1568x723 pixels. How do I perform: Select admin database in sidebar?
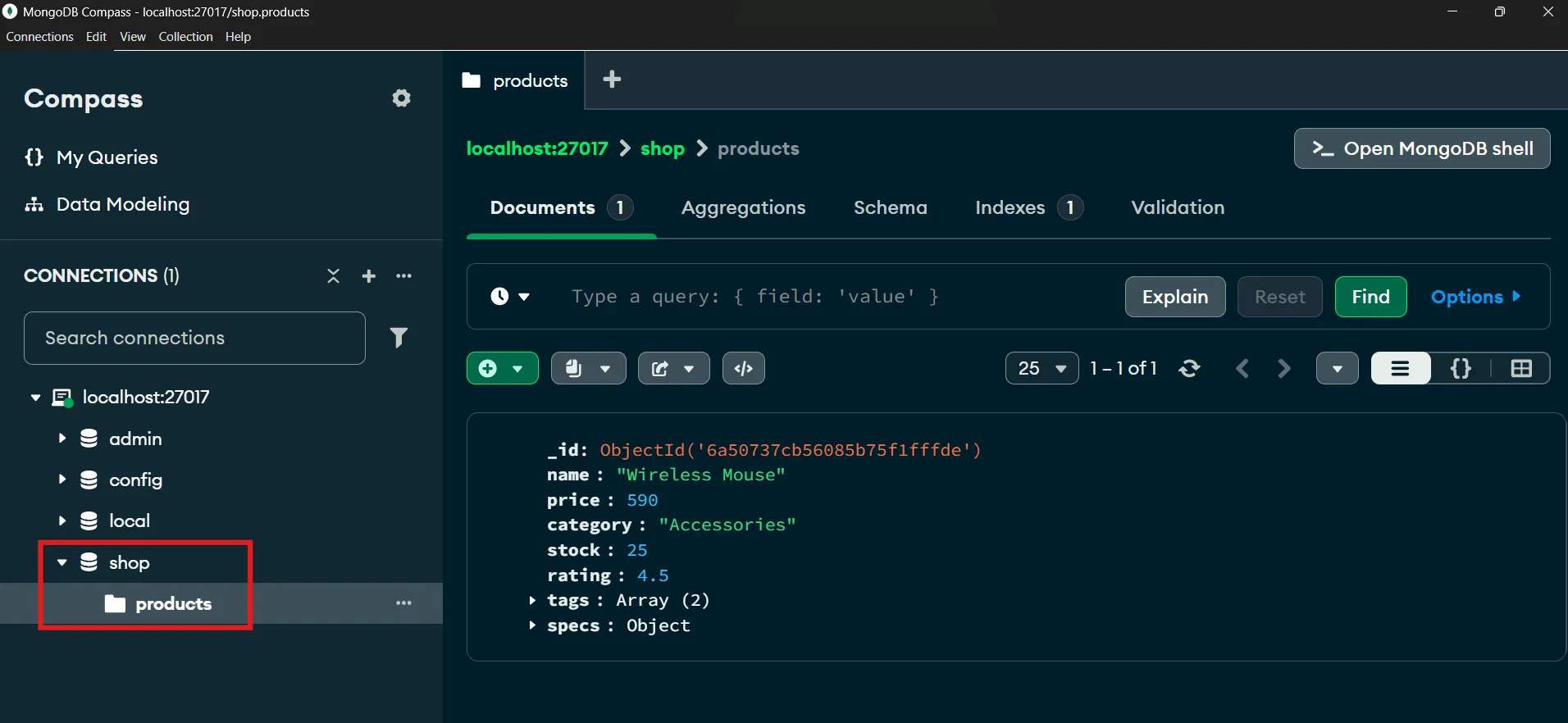pyautogui.click(x=135, y=439)
